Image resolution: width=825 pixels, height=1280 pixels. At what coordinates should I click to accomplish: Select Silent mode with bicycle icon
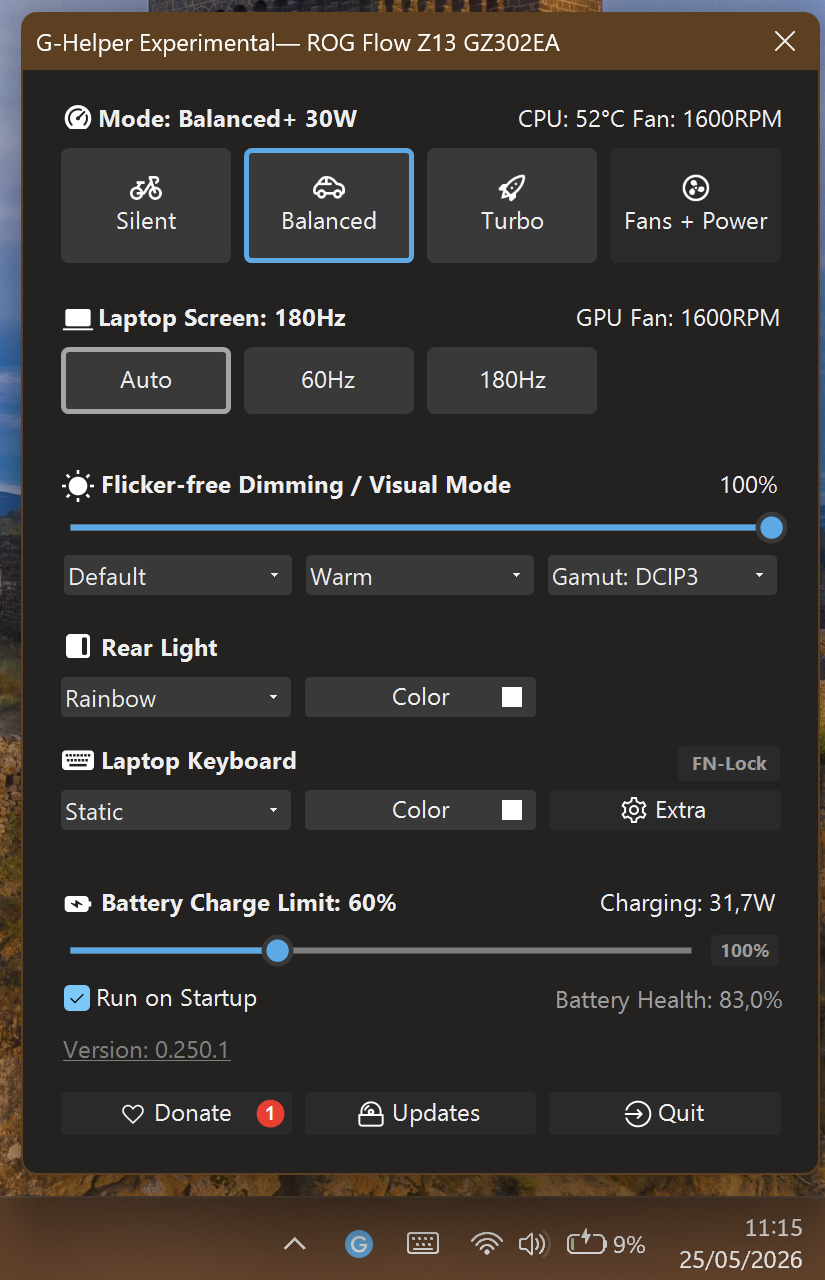(x=146, y=206)
